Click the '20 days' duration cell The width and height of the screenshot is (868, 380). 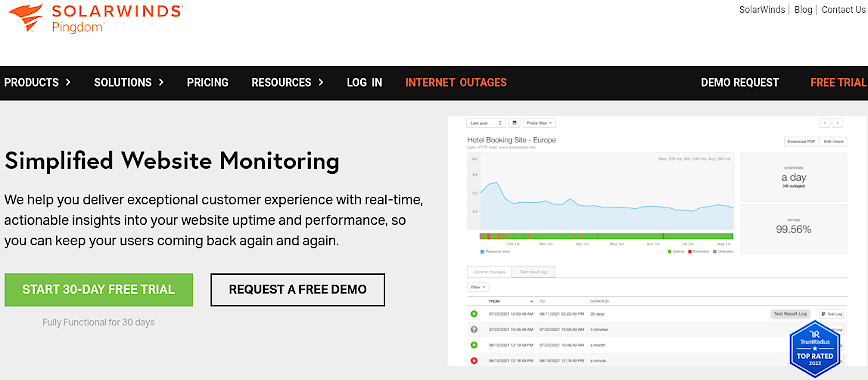click(597, 314)
